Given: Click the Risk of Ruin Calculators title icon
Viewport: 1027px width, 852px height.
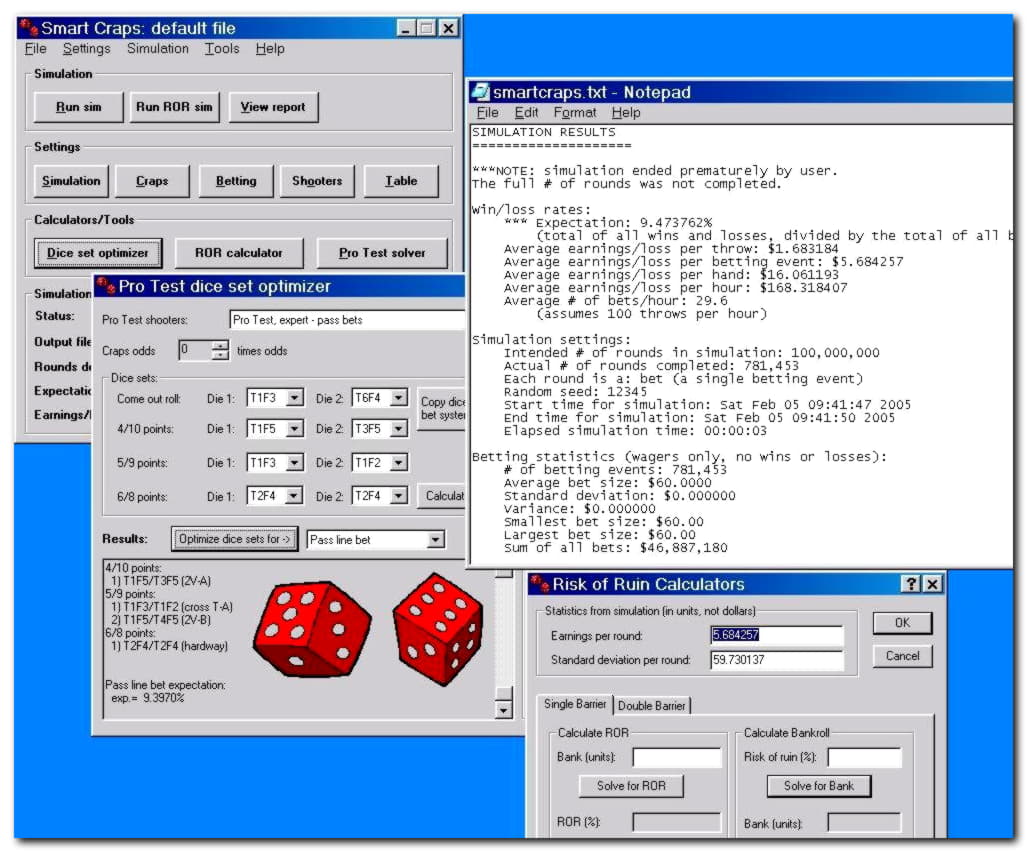Looking at the screenshot, I should click(540, 583).
